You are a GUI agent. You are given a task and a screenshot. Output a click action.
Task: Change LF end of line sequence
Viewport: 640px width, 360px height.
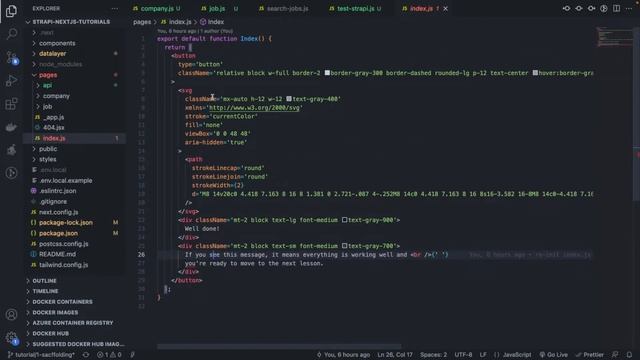(x=483, y=355)
